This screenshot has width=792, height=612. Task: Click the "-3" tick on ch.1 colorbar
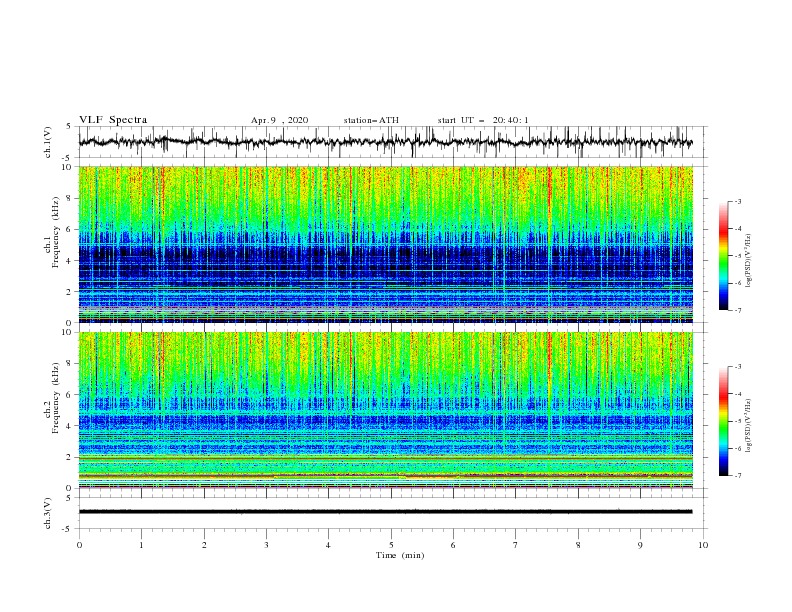737,201
